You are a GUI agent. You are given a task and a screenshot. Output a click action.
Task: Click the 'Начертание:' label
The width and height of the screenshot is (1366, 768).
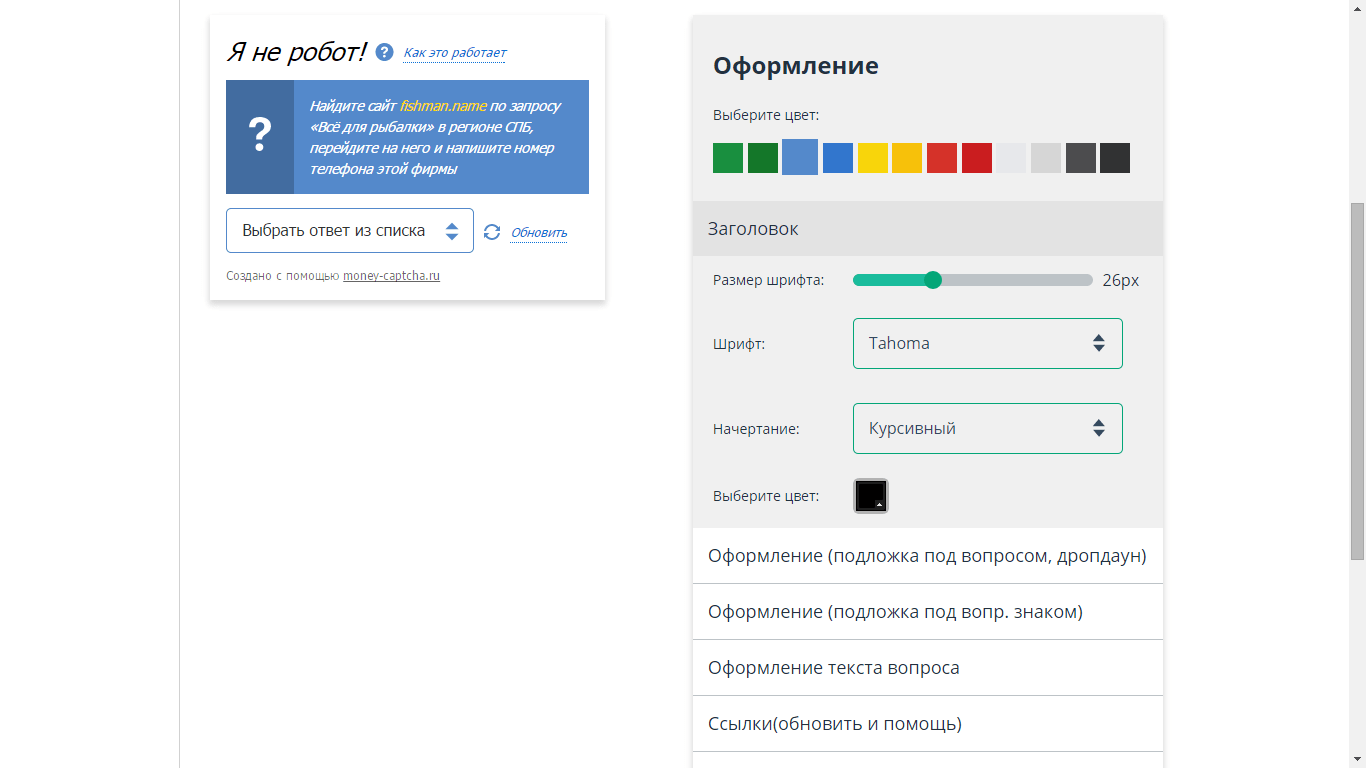point(756,429)
